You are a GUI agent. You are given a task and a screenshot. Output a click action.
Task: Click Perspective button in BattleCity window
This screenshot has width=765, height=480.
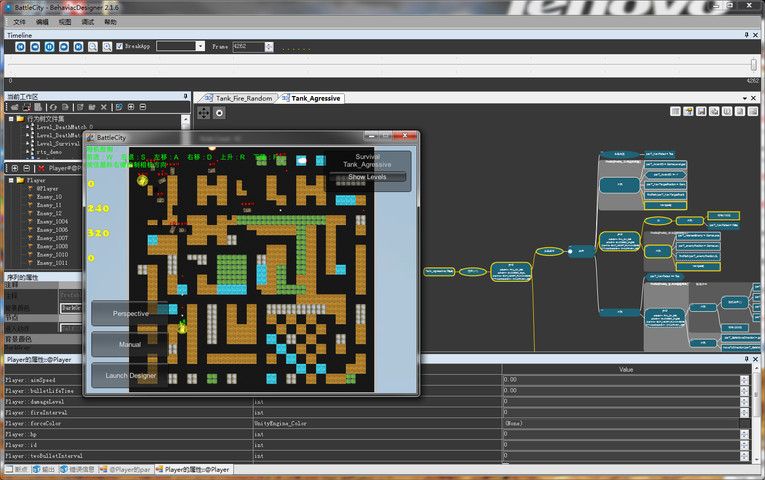point(130,313)
